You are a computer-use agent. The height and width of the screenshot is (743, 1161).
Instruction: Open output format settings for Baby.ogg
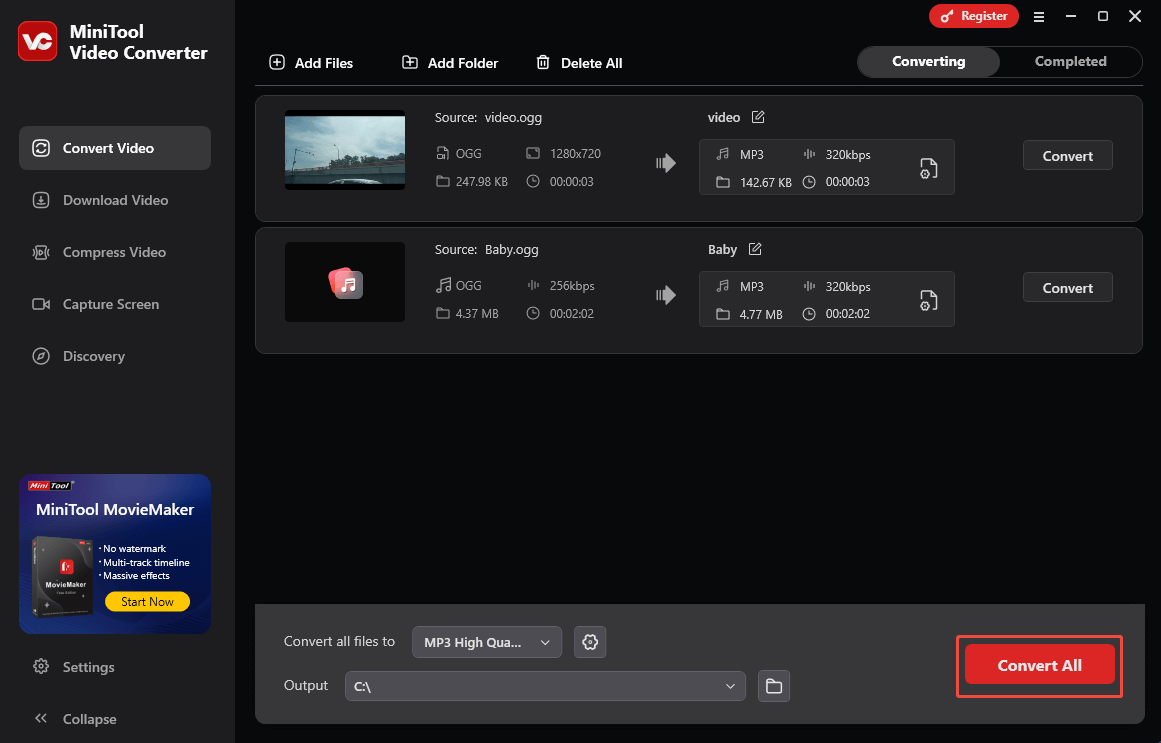929,300
